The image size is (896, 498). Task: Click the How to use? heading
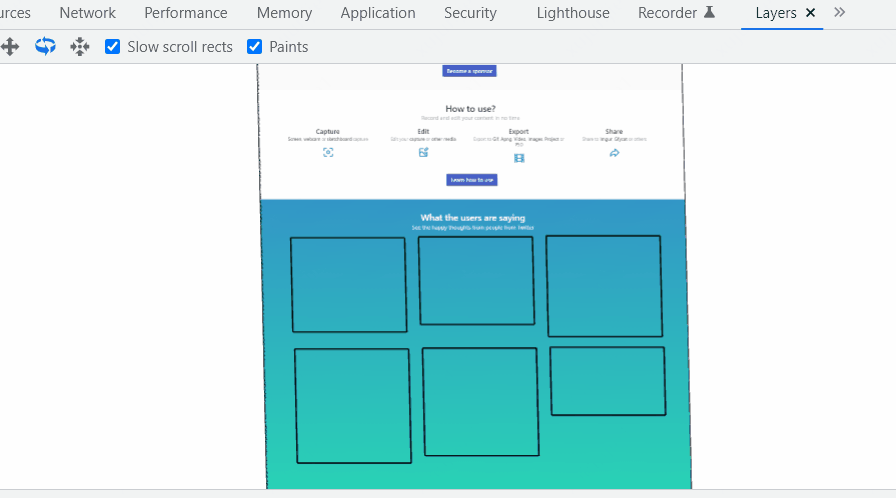coord(470,109)
